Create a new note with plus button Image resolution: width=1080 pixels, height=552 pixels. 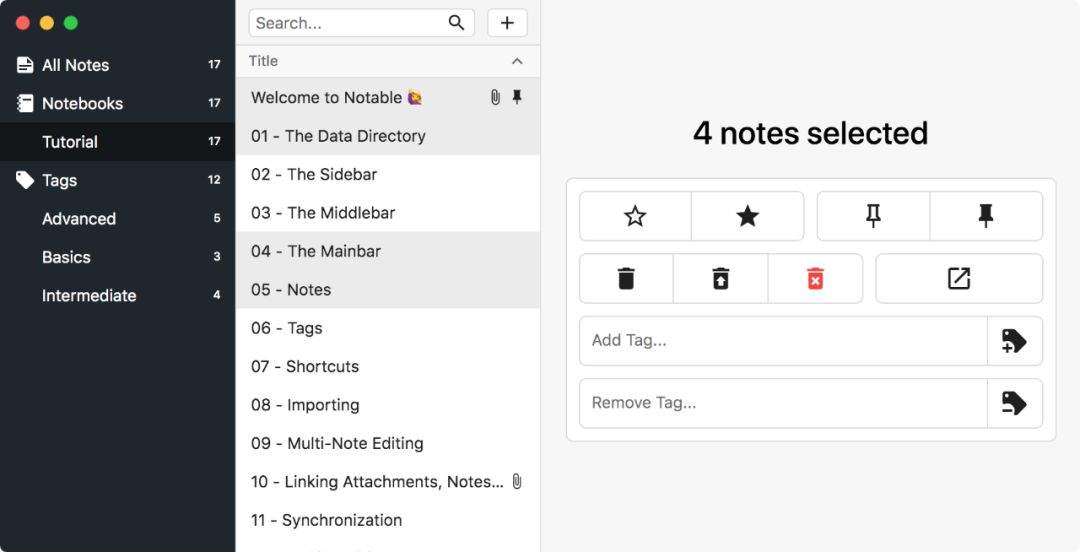[507, 23]
